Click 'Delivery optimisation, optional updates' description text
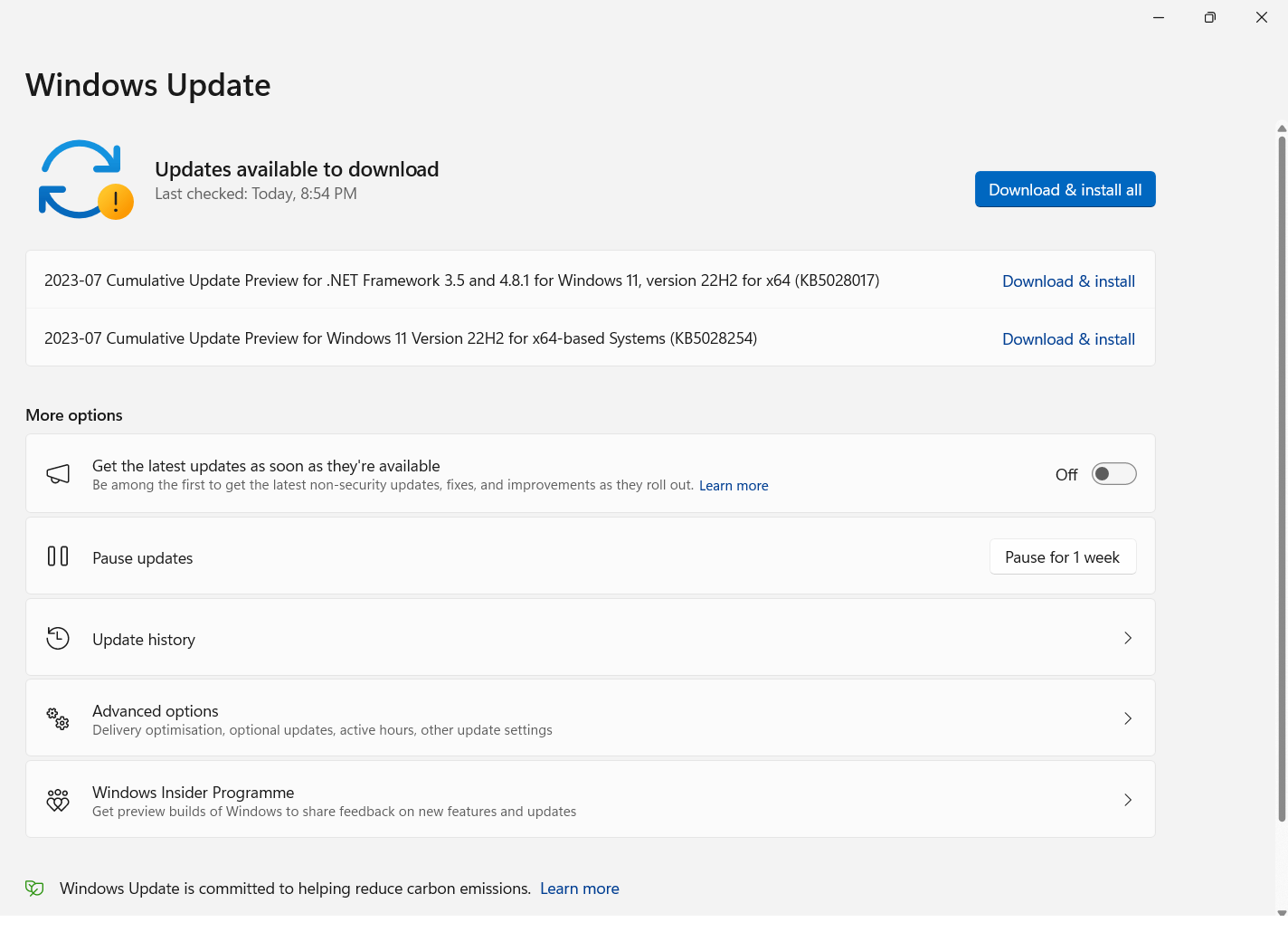Screen dimensions: 1288x941 322,730
